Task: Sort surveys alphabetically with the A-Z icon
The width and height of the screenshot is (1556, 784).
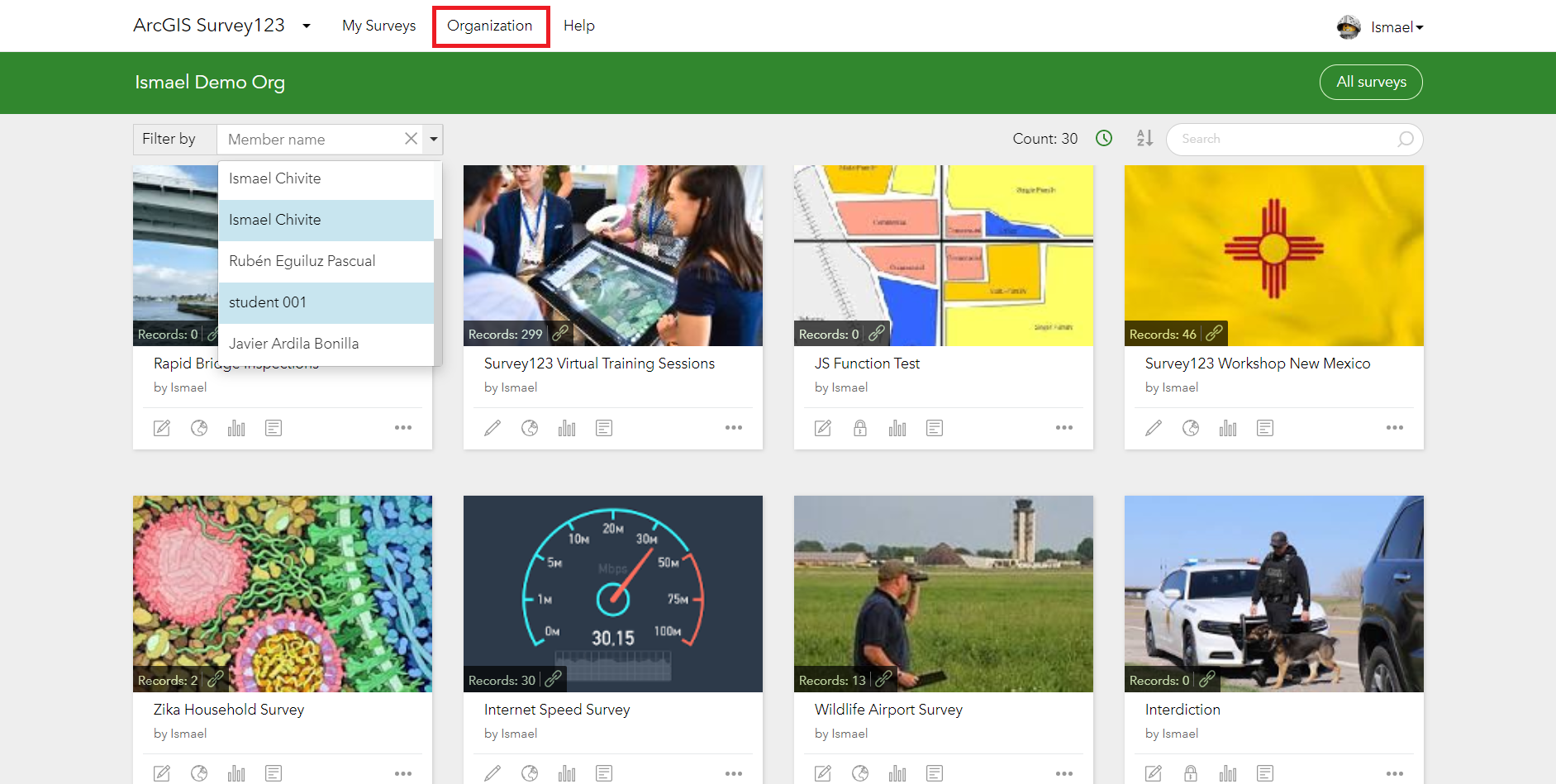Action: click(1144, 139)
